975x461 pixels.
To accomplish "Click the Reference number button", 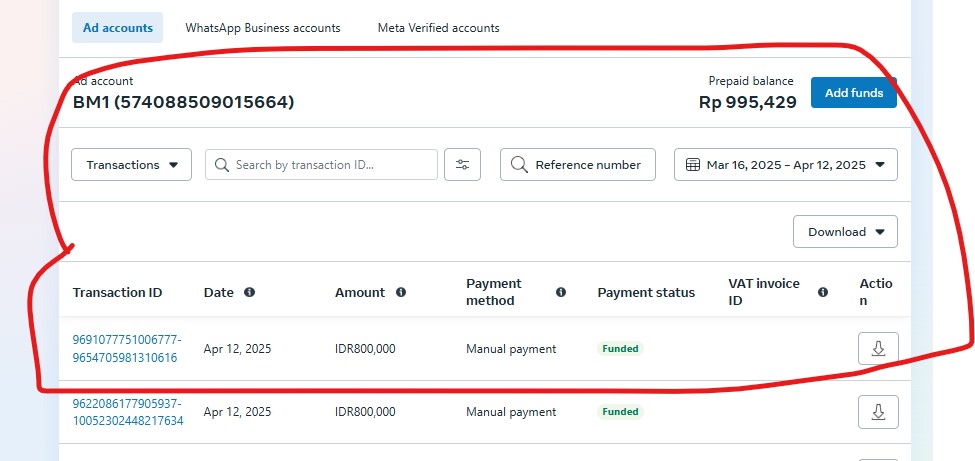I will click(x=577, y=165).
